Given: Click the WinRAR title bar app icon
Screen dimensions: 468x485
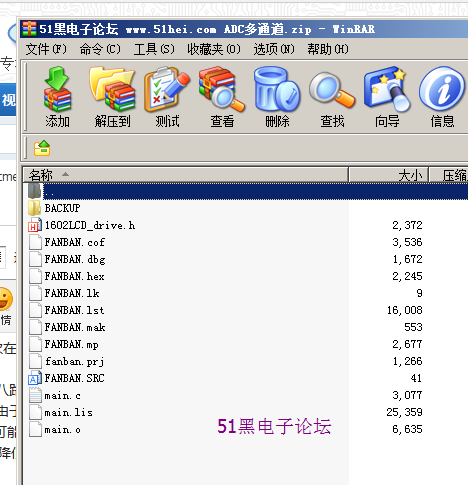Looking at the screenshot, I should (x=29, y=29).
